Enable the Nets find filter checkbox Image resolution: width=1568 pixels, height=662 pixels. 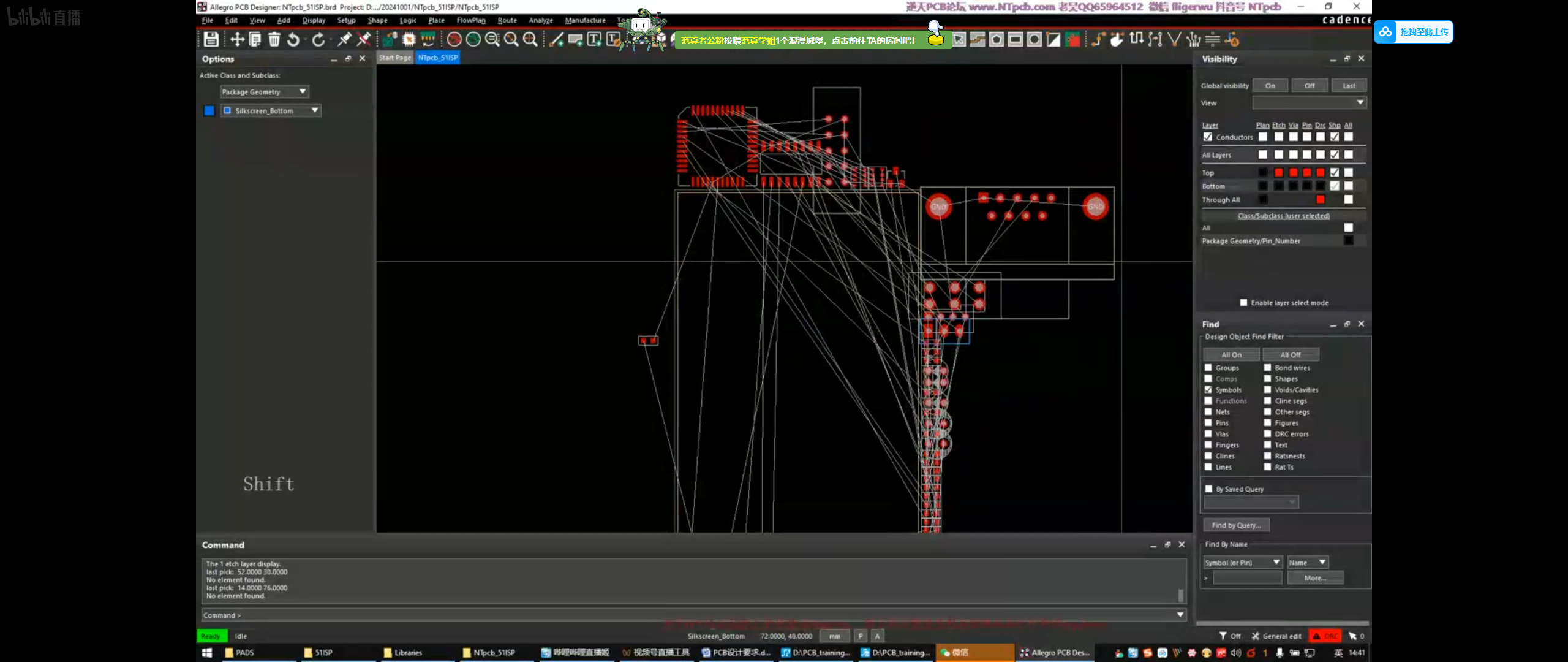[x=1208, y=412]
